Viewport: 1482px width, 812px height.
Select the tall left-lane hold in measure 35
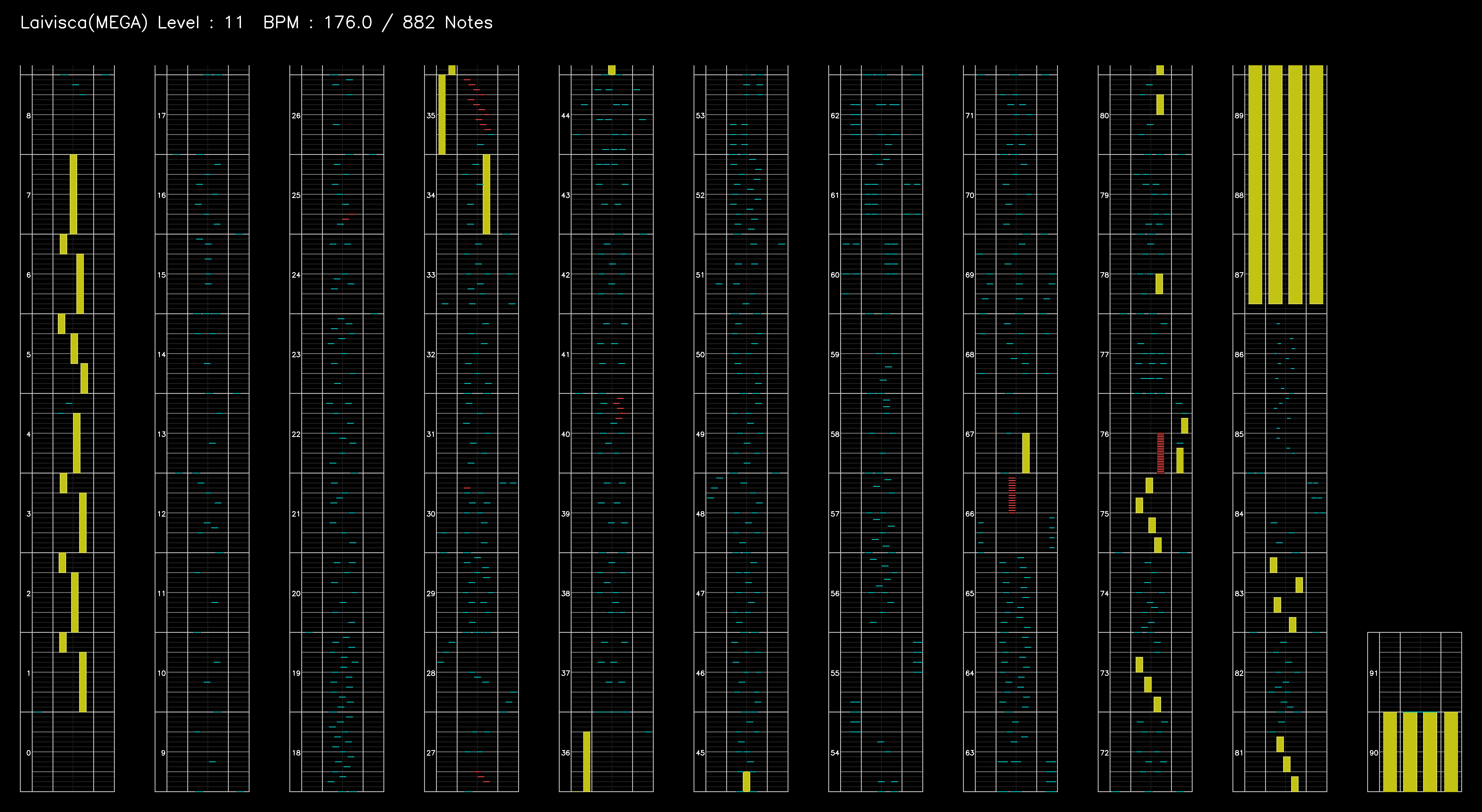(442, 114)
